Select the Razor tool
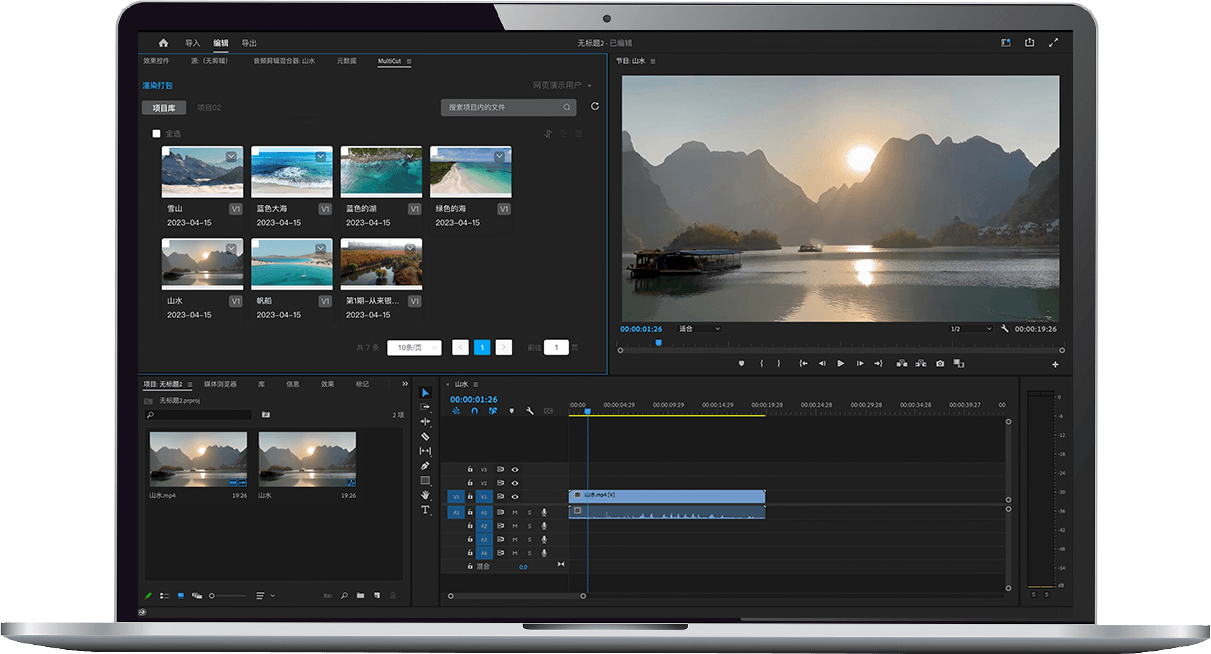1211x654 pixels. (425, 436)
